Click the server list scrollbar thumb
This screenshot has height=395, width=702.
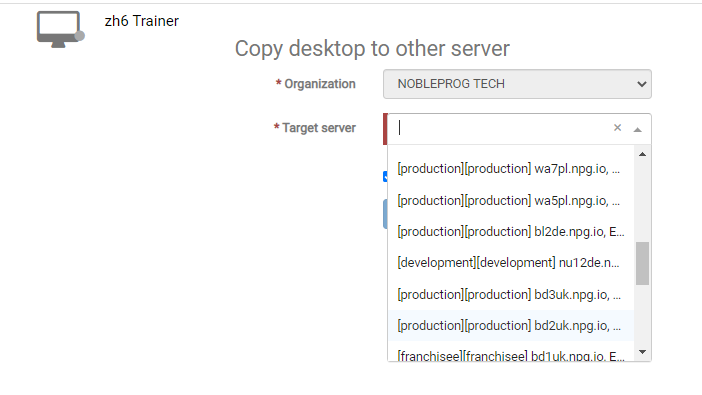642,263
